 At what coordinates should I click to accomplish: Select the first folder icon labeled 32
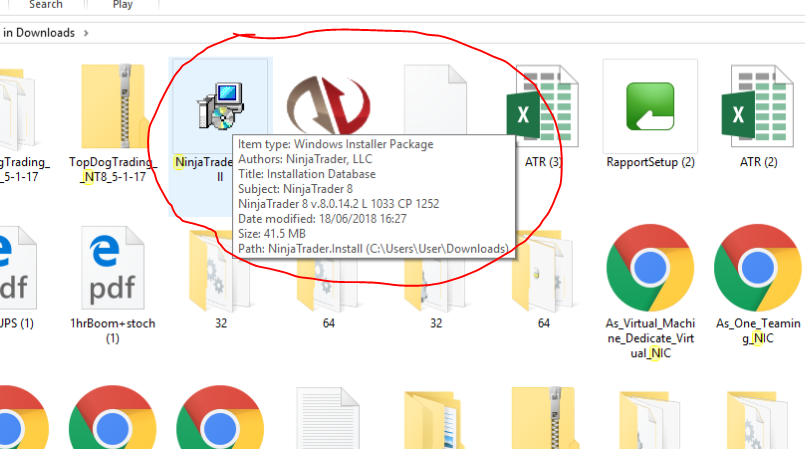pos(220,271)
